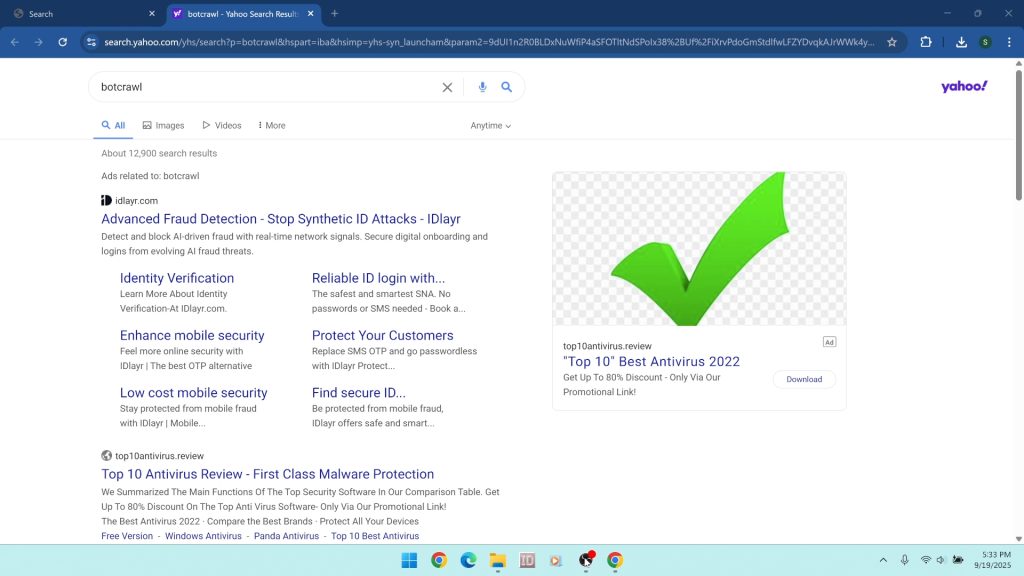Open Top 10 Antivirus Review result

point(268,474)
